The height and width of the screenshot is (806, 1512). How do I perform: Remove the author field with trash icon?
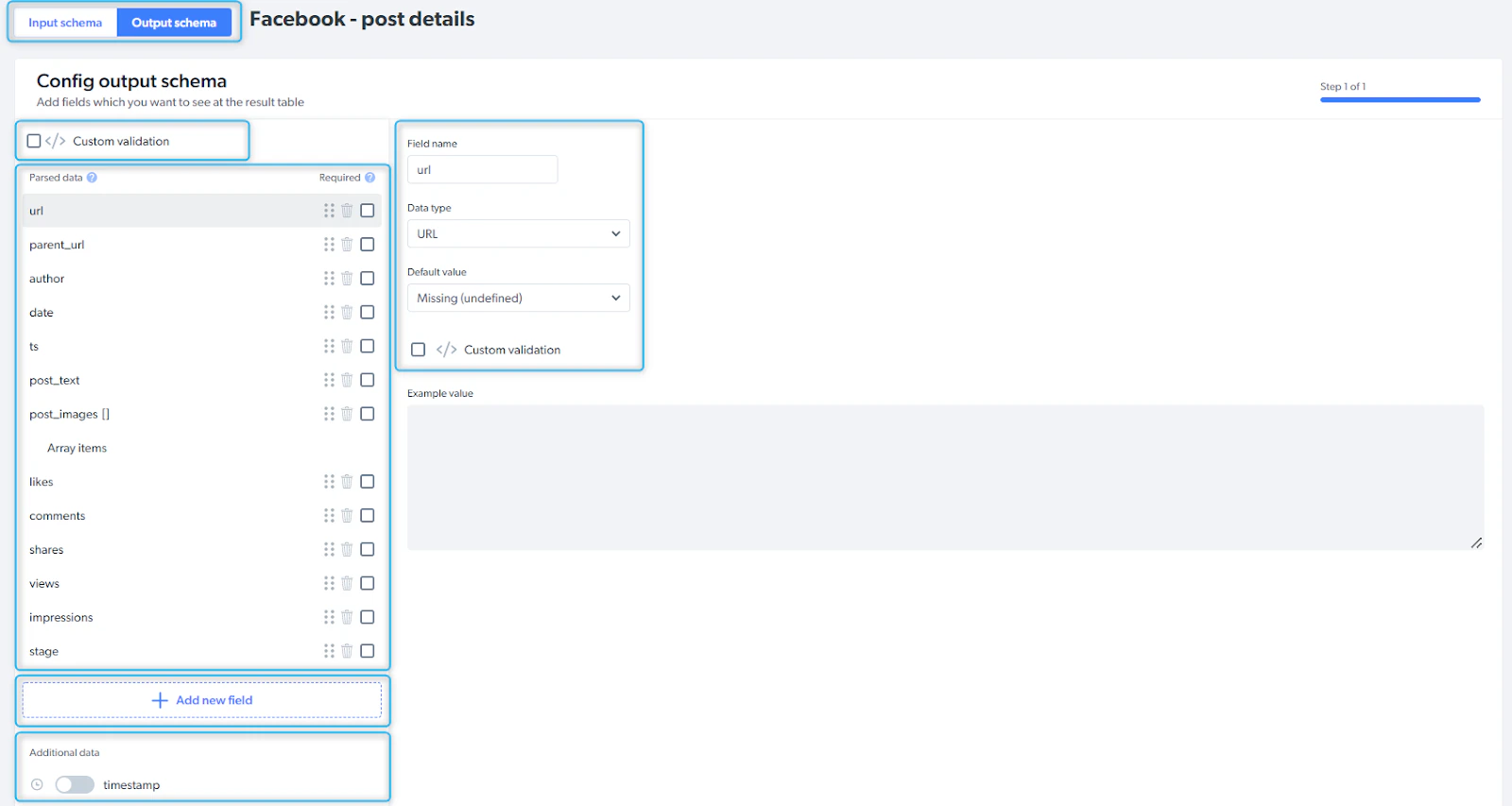point(347,279)
